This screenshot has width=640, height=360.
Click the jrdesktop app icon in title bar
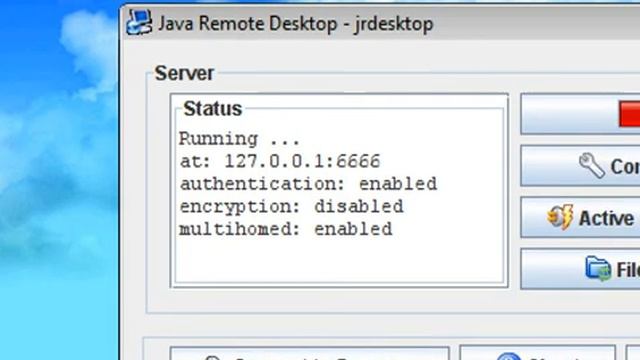(x=139, y=22)
